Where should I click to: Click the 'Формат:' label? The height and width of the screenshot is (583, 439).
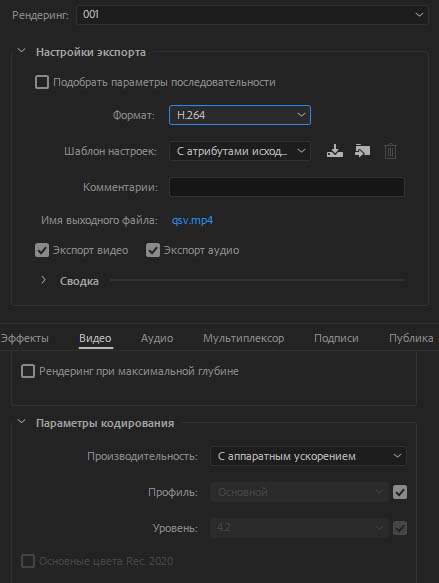click(x=134, y=115)
